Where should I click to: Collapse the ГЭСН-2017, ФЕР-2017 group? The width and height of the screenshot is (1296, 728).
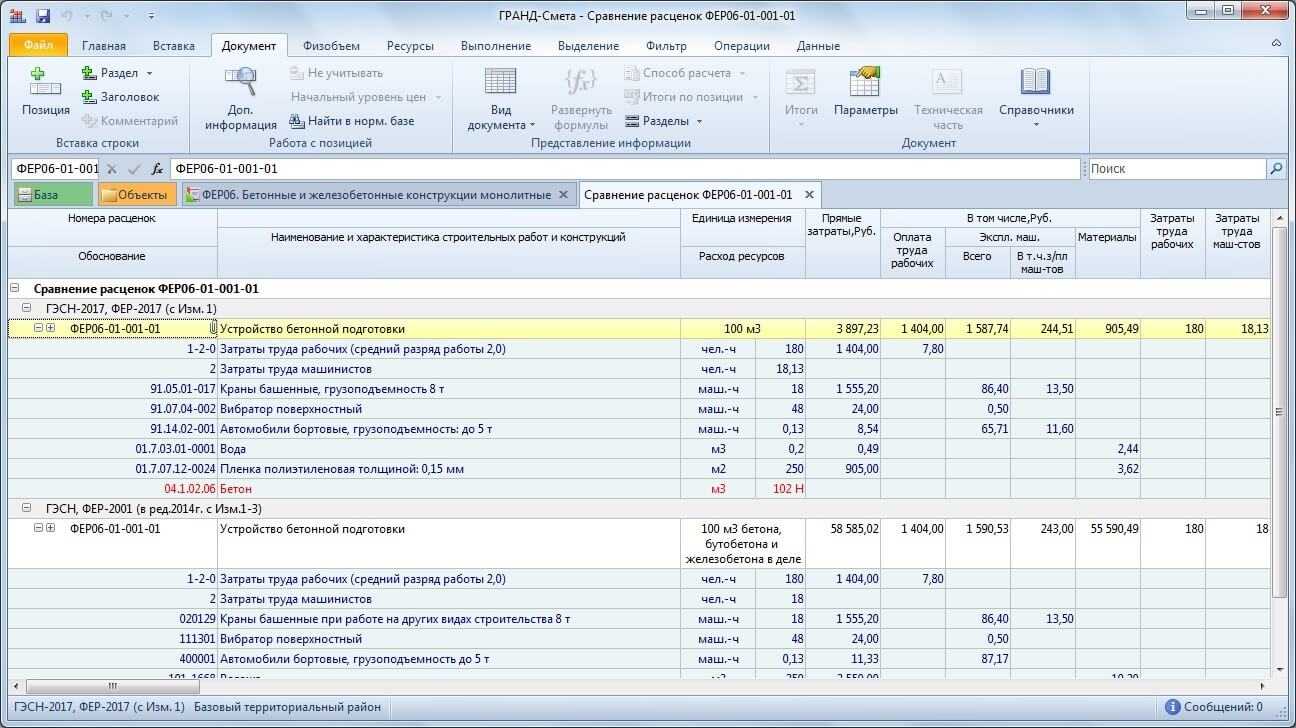[x=27, y=308]
